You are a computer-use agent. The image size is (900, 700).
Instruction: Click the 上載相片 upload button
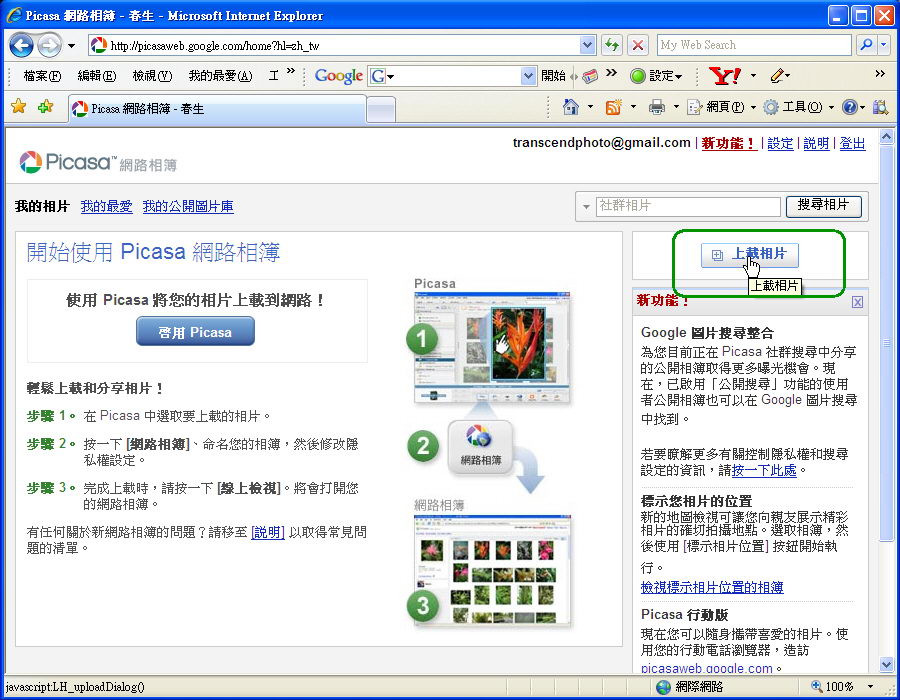pyautogui.click(x=750, y=255)
